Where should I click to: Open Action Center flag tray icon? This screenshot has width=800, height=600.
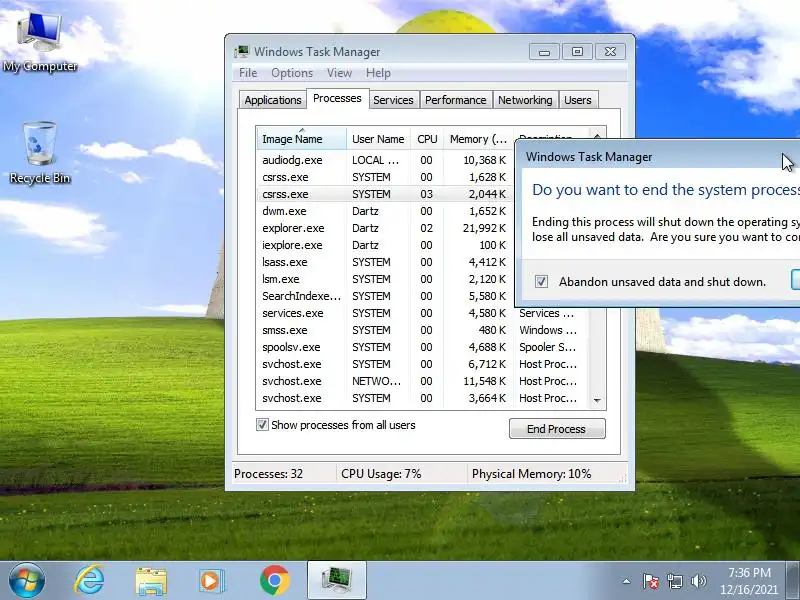(651, 581)
